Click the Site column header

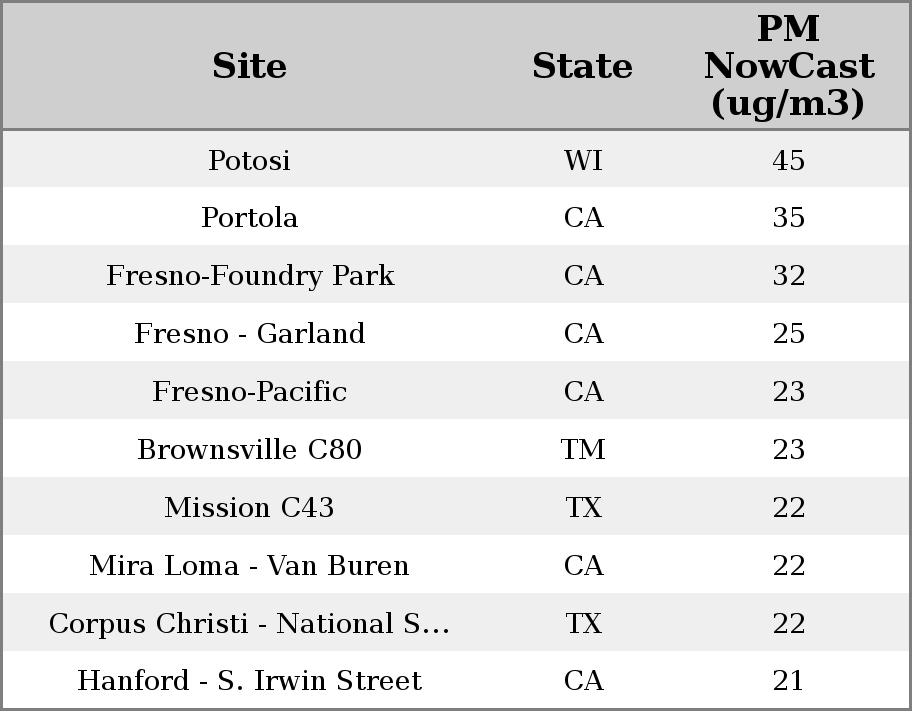click(x=250, y=66)
